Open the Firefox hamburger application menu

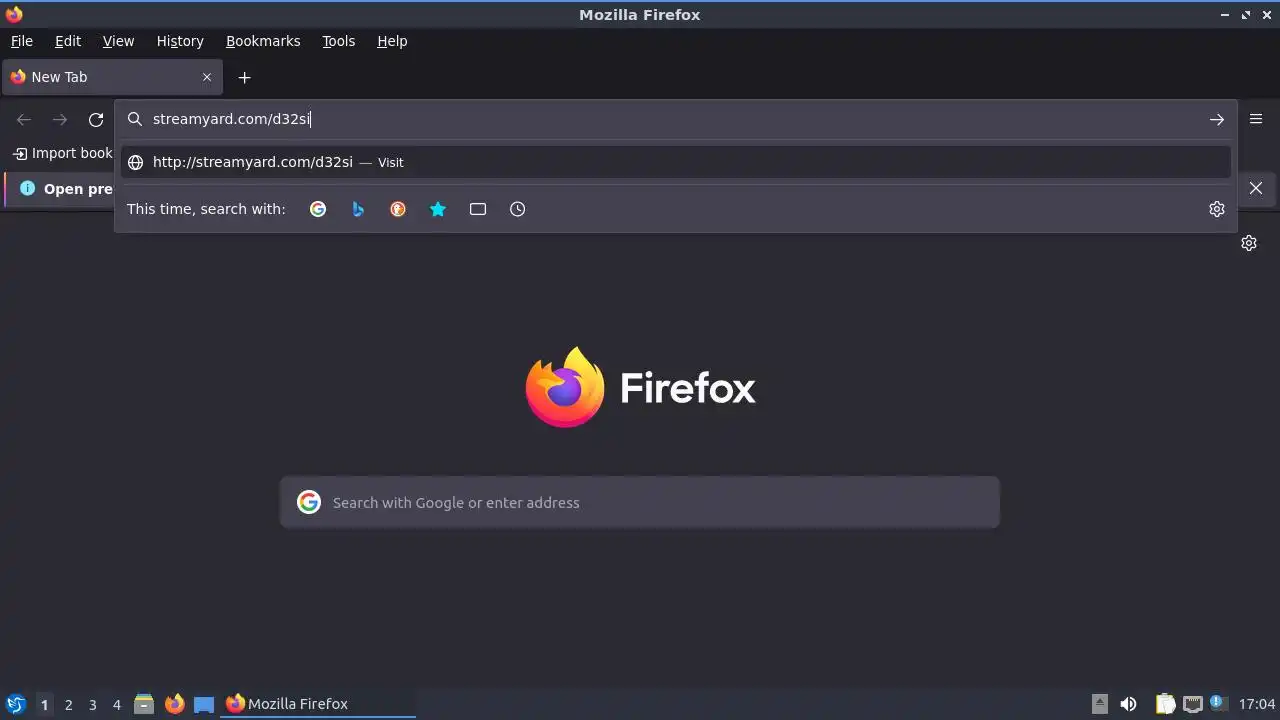pyautogui.click(x=1256, y=119)
